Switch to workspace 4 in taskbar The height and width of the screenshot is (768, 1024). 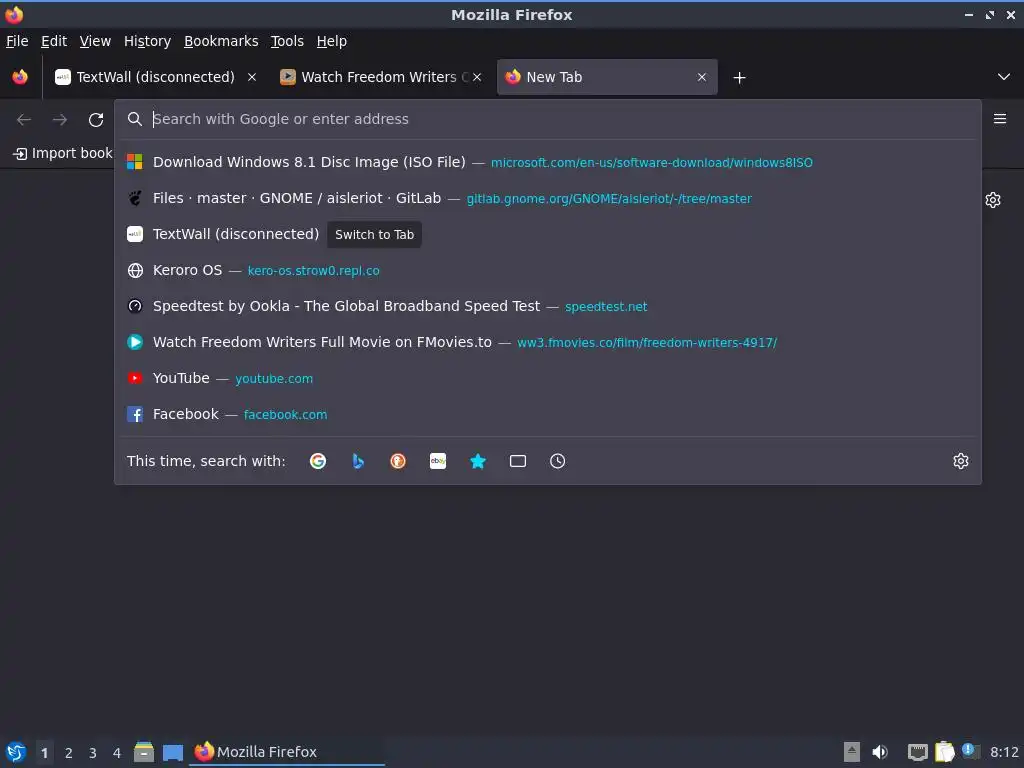tap(117, 753)
